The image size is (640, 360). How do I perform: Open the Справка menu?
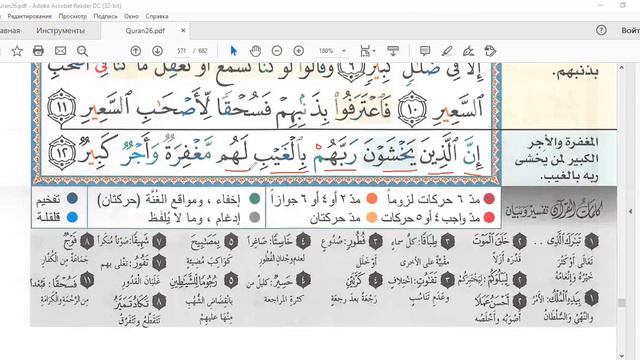pos(157,16)
